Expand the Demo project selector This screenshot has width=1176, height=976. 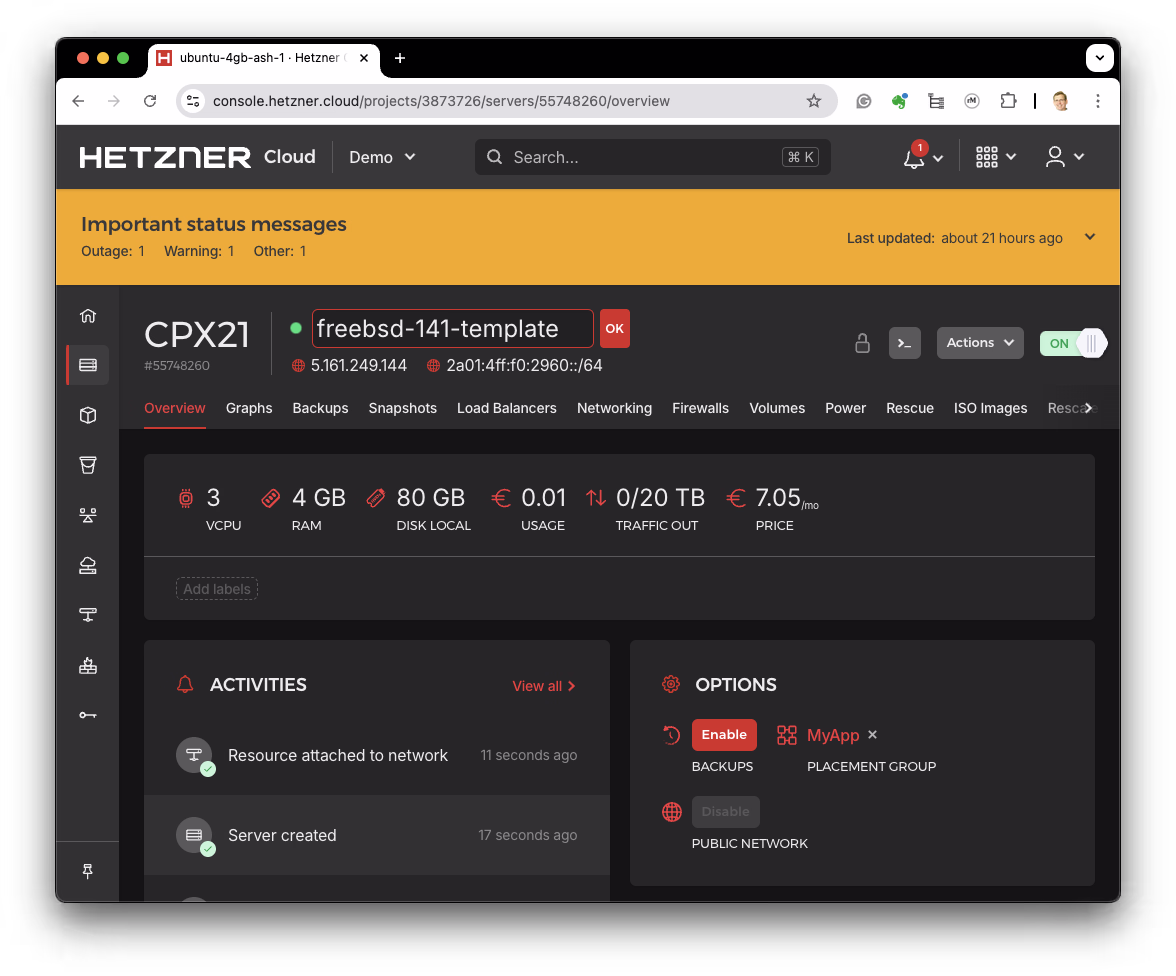(382, 157)
